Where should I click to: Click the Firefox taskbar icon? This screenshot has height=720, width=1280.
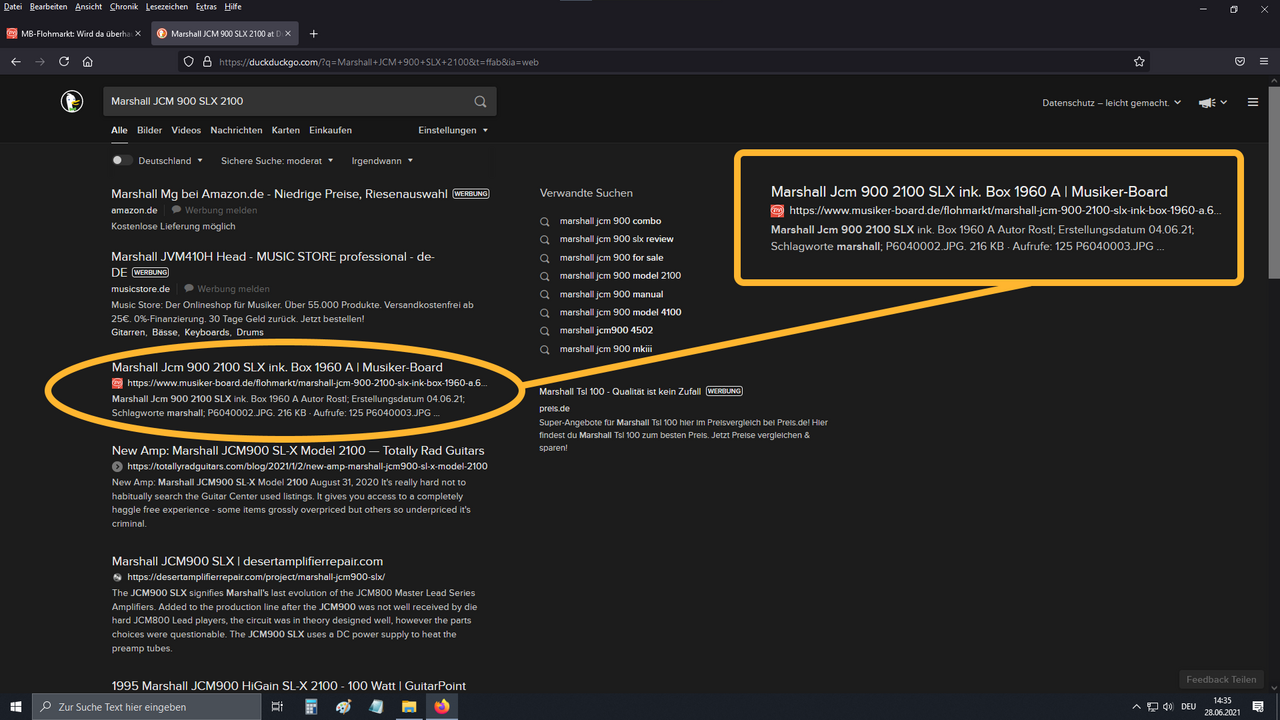point(441,706)
